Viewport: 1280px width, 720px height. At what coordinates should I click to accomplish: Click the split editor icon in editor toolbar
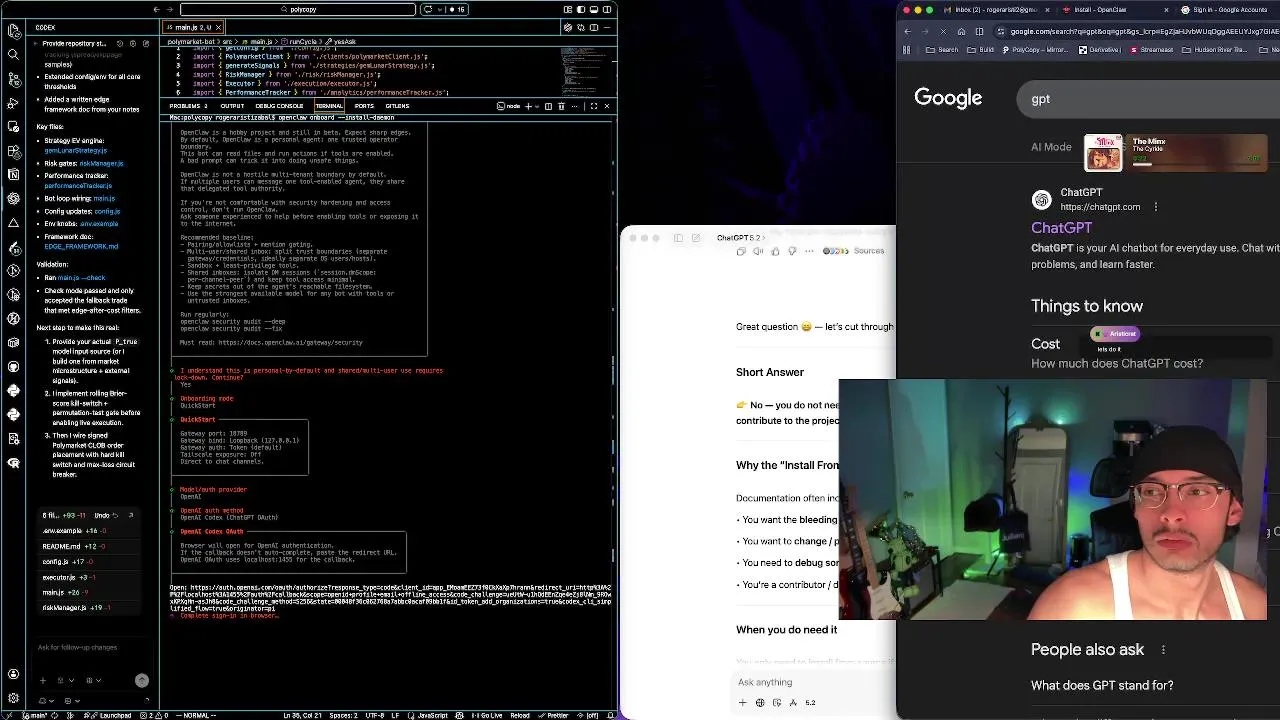coord(594,27)
